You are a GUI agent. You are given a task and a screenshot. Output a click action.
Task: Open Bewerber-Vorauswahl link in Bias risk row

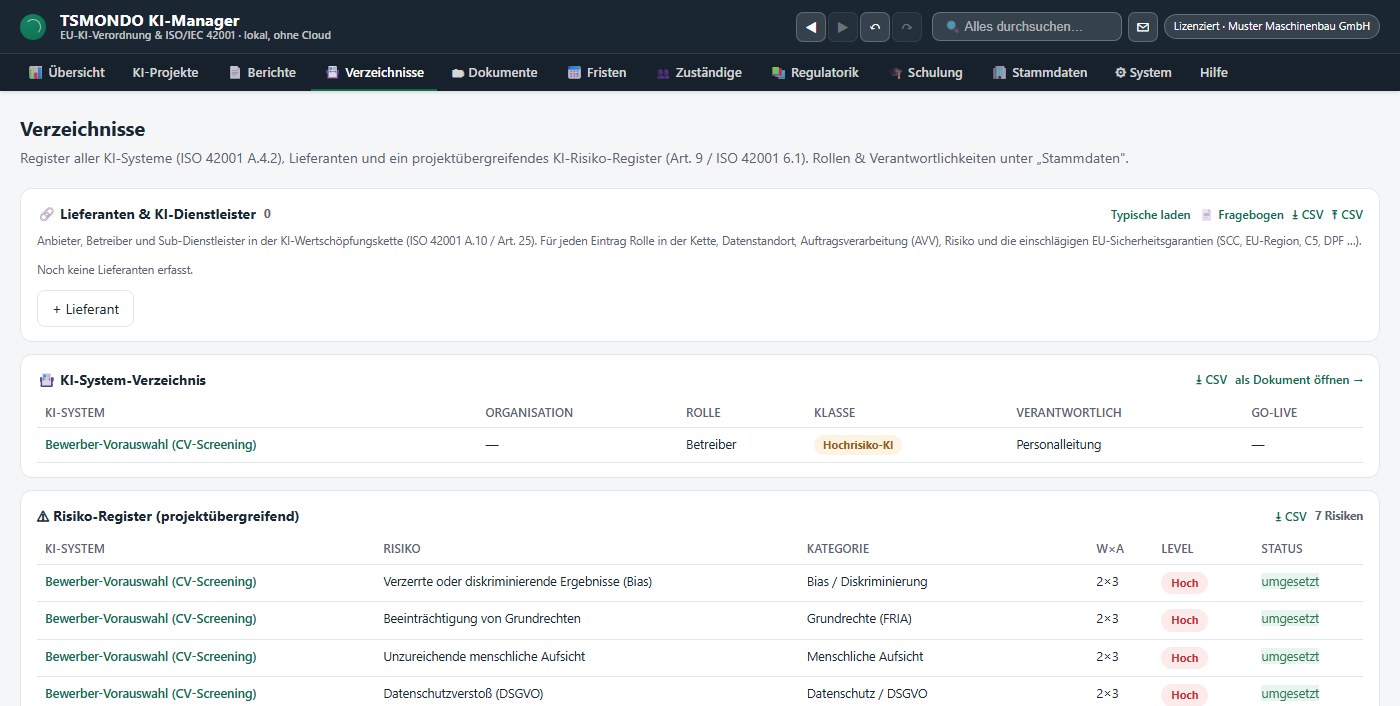coord(151,582)
